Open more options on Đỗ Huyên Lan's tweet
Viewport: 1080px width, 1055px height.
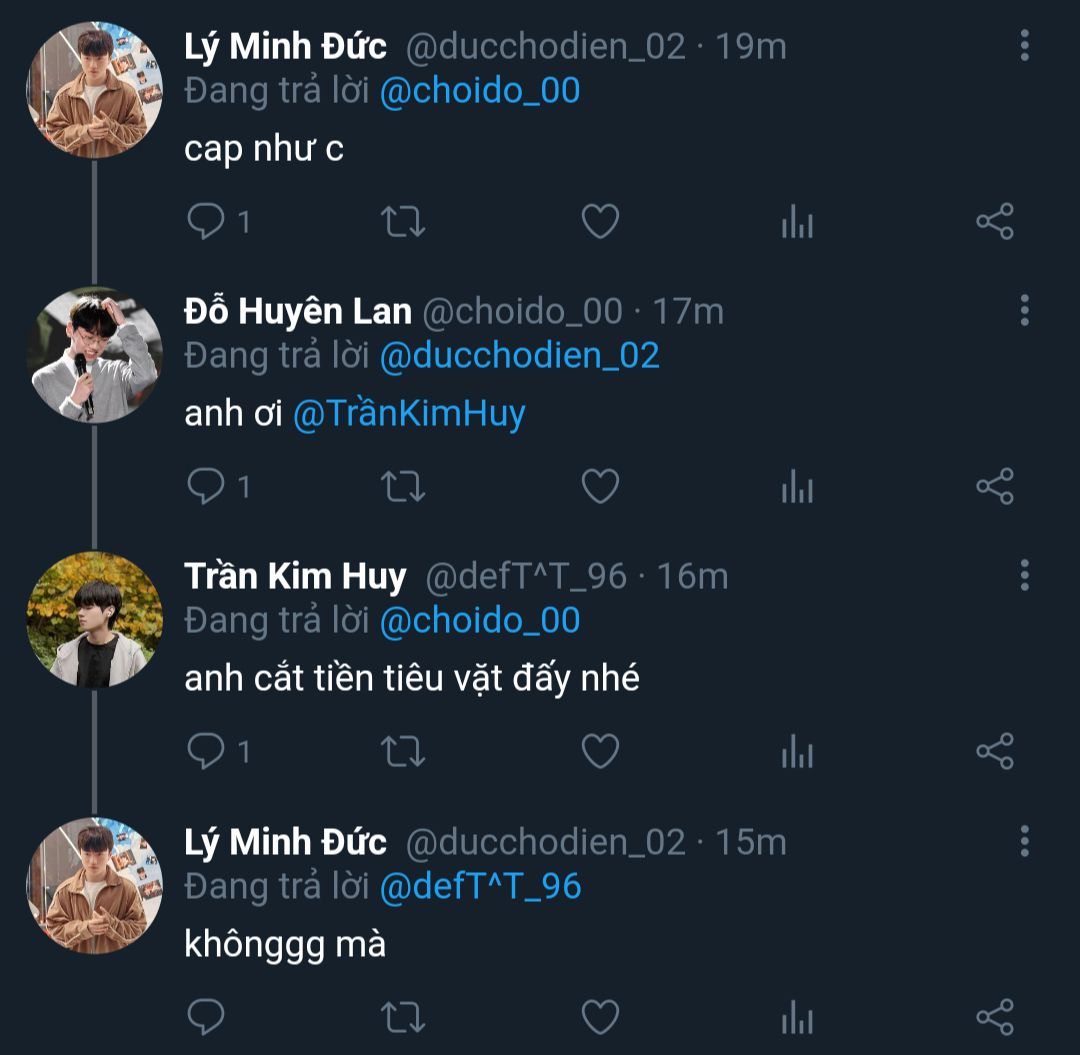tap(1024, 311)
